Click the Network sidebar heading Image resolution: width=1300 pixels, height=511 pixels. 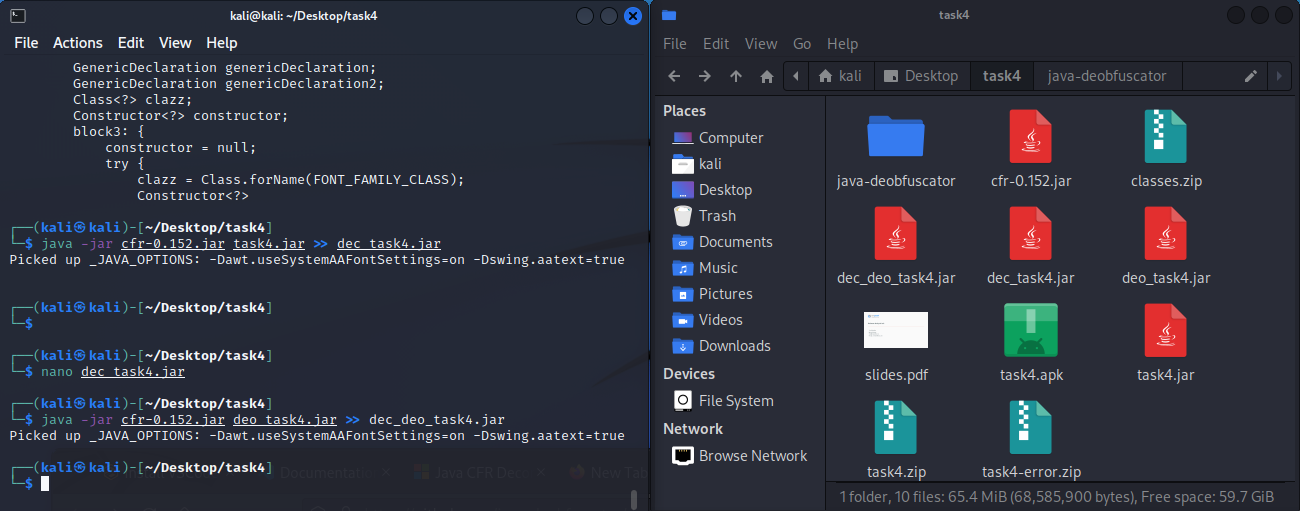(693, 429)
